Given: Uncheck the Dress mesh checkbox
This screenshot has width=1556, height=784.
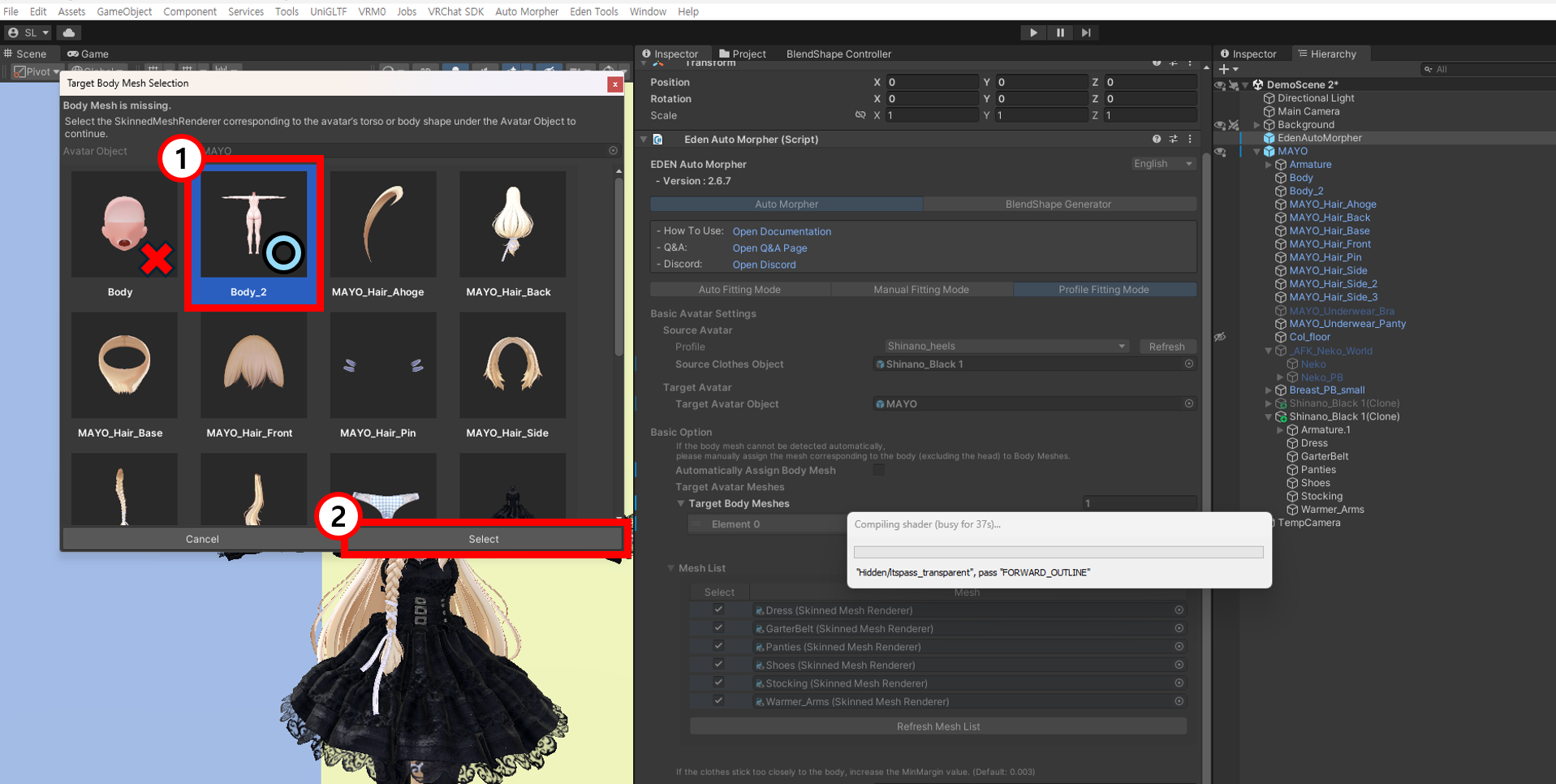Looking at the screenshot, I should [718, 610].
